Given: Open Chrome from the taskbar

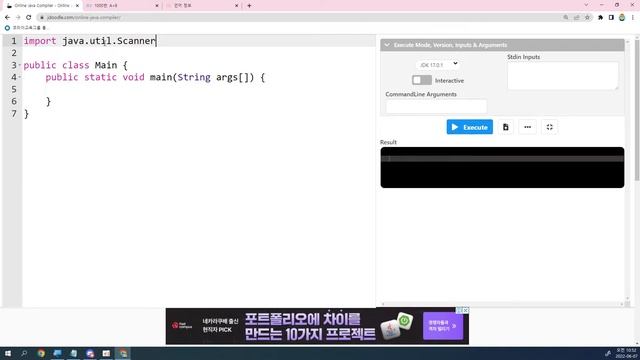Looking at the screenshot, I should click(41, 353).
